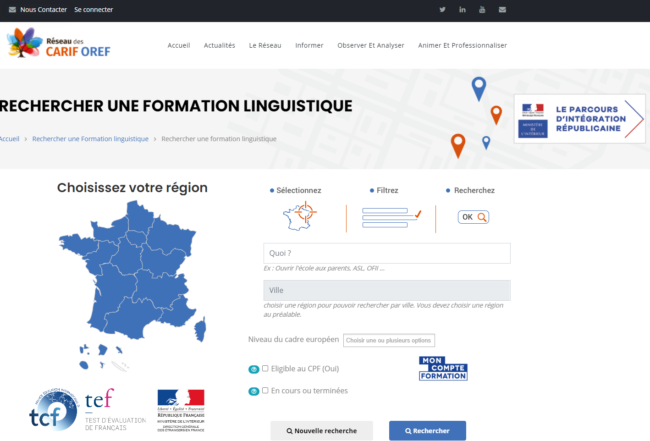Click the Nouvelle recherche button
Screen dimensions: 650x441
click(x=321, y=431)
